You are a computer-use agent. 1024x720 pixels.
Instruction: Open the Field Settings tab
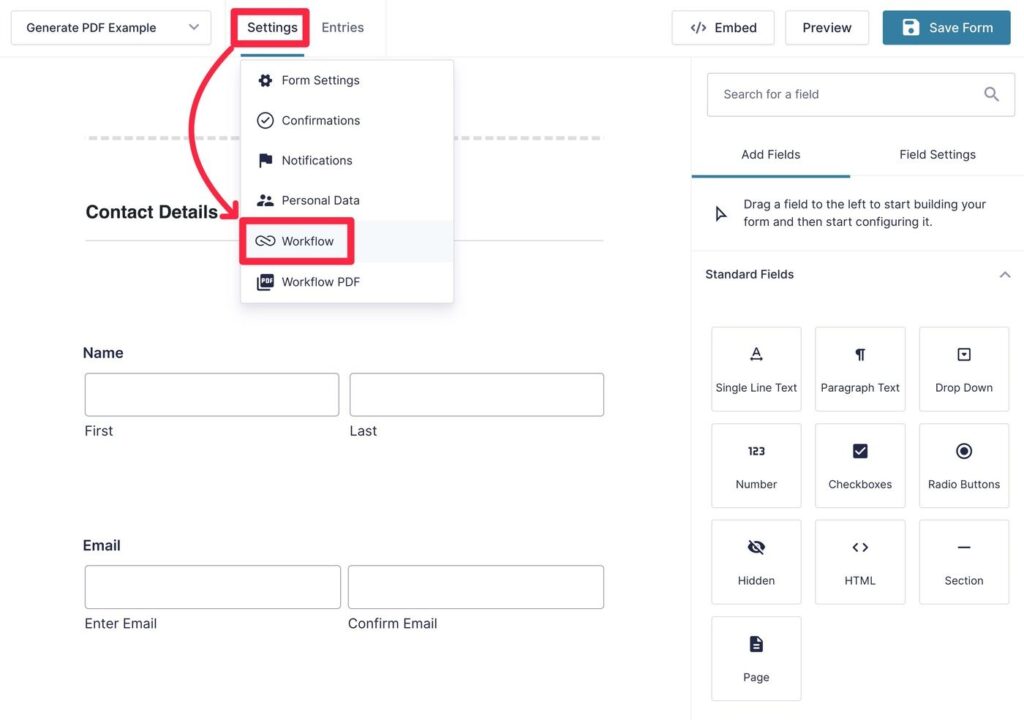point(936,154)
